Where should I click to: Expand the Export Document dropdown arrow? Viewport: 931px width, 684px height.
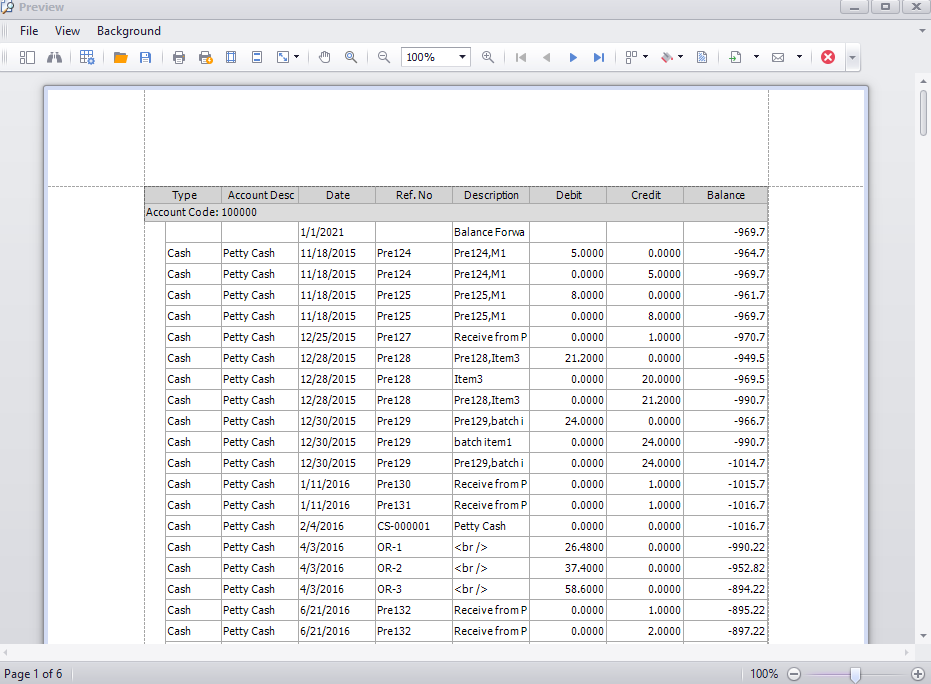[756, 58]
